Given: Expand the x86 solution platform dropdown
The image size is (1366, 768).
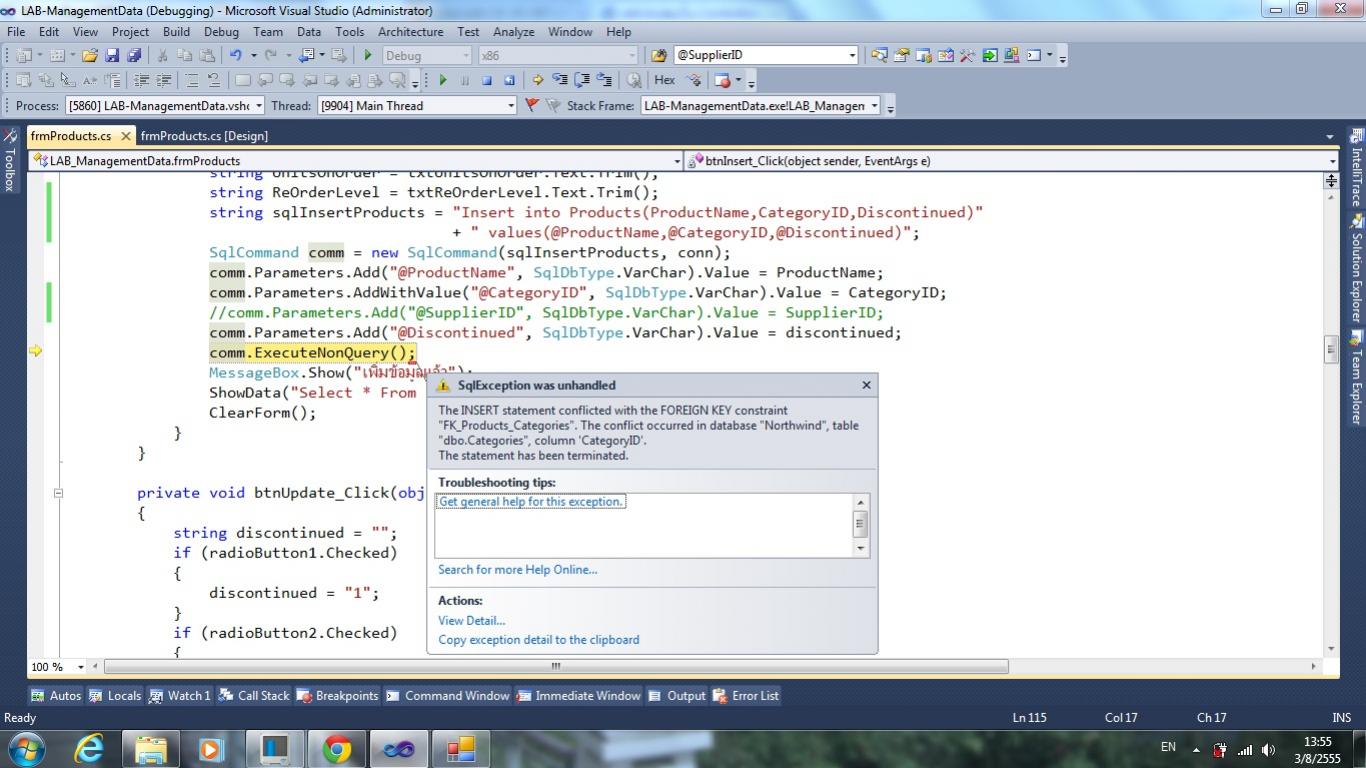Looking at the screenshot, I should 631,56.
